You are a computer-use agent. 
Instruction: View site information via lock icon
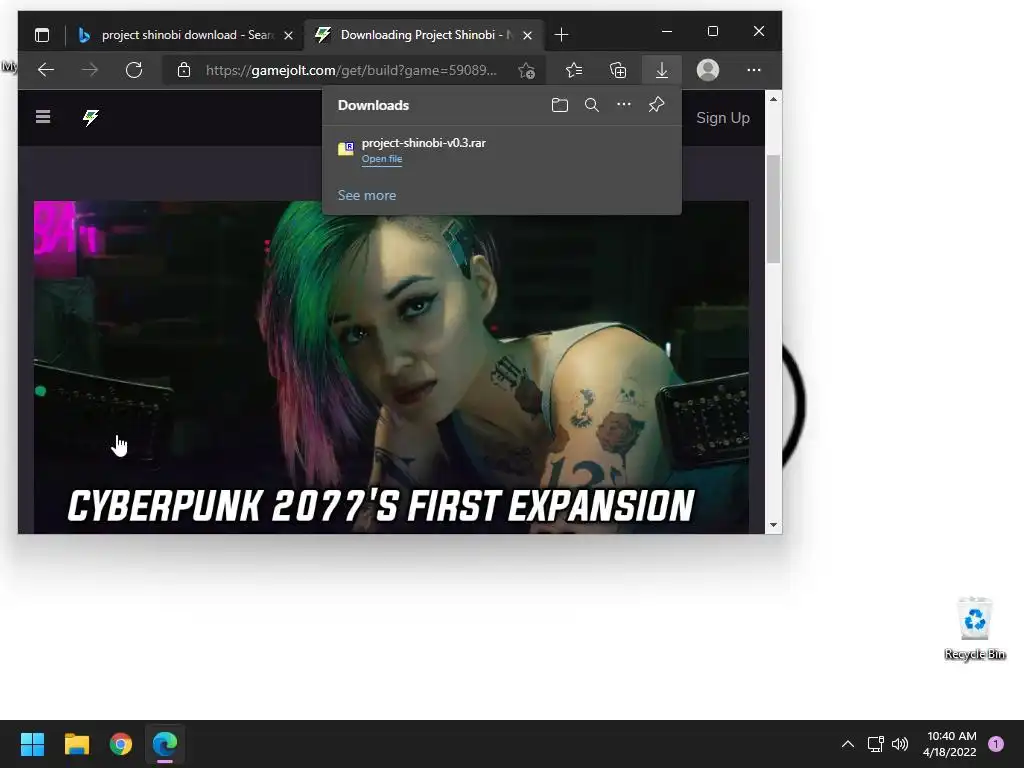(x=184, y=70)
